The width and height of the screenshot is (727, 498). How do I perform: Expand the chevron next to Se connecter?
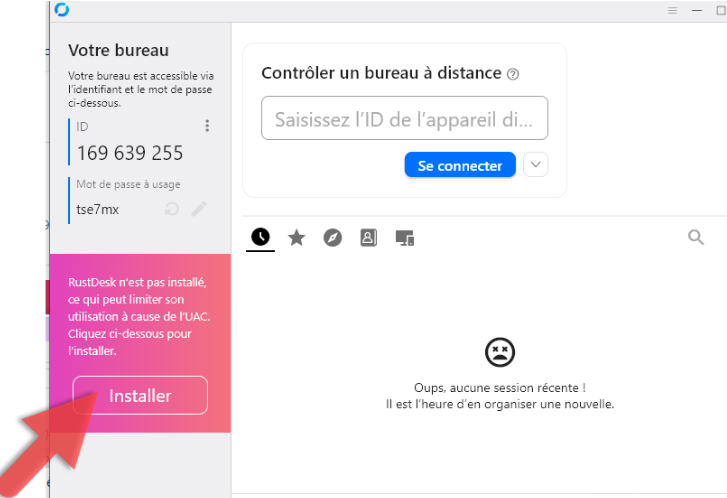coord(536,165)
